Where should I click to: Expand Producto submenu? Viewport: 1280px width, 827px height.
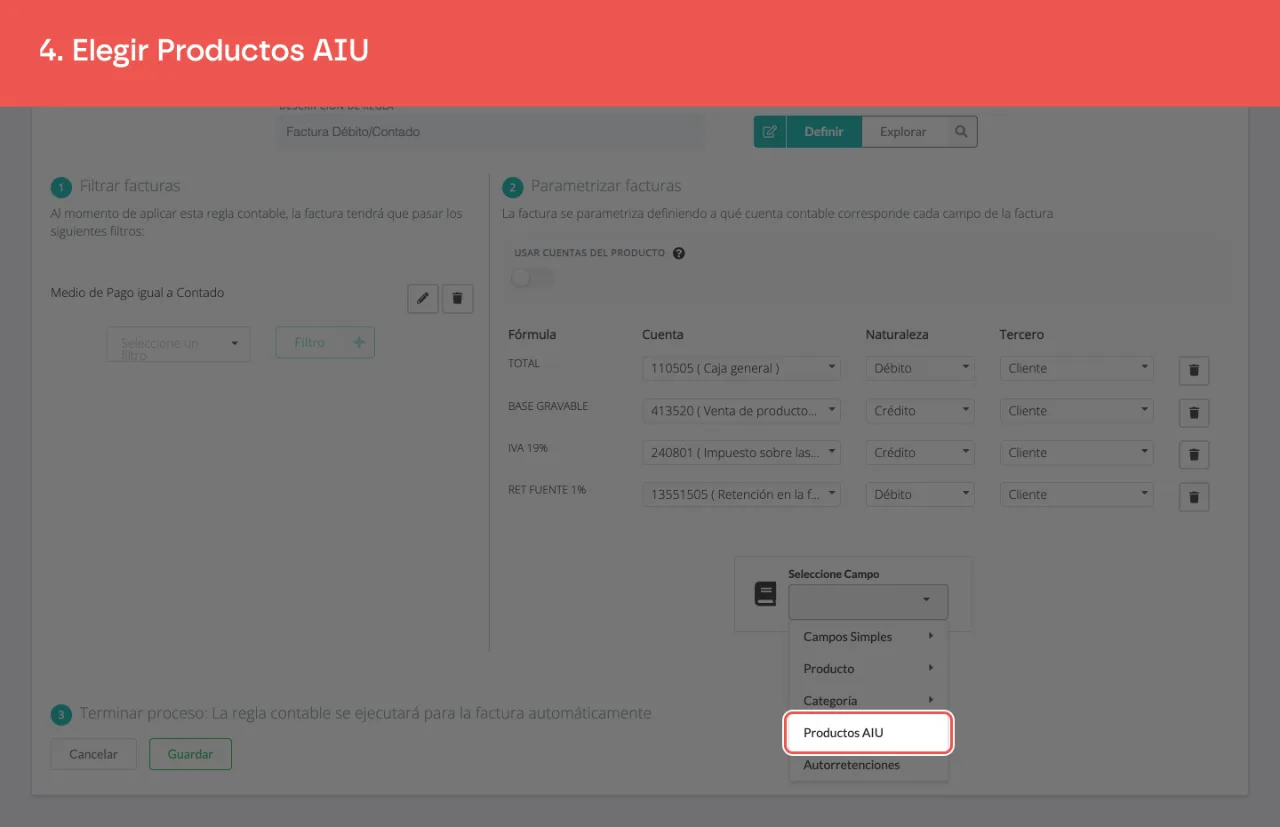pos(868,669)
